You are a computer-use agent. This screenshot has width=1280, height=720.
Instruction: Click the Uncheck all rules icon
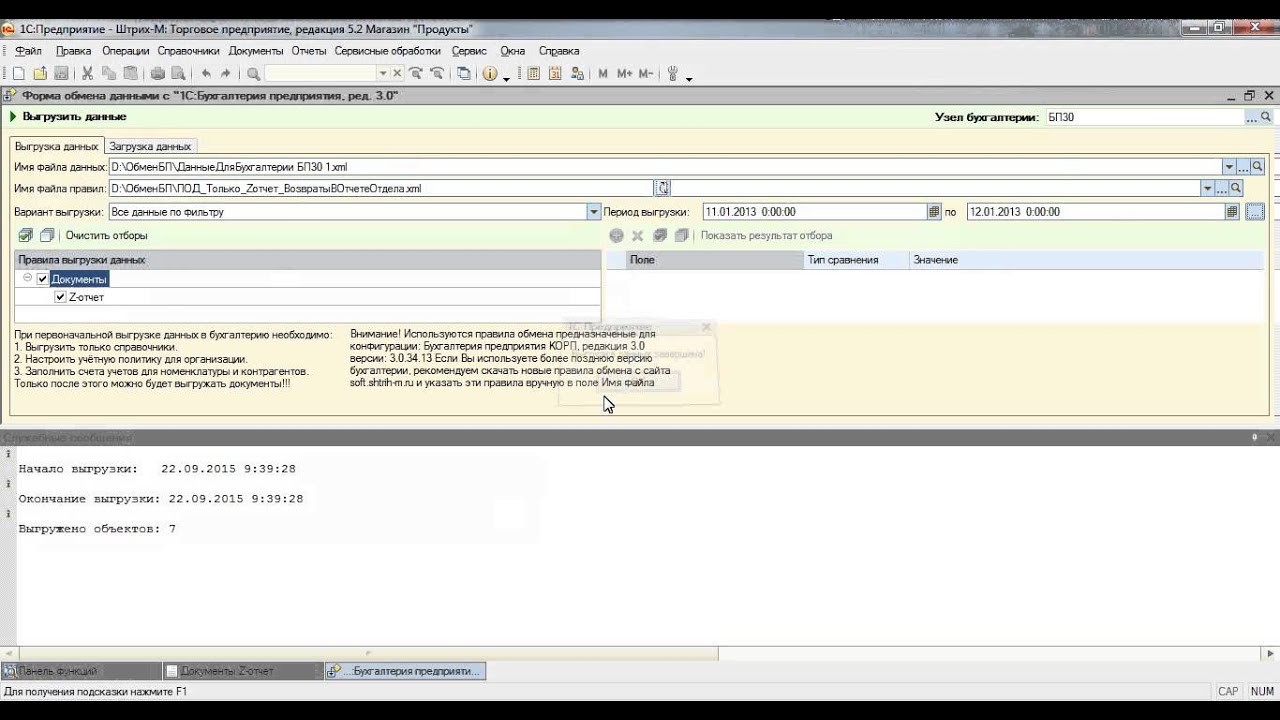[47, 236]
